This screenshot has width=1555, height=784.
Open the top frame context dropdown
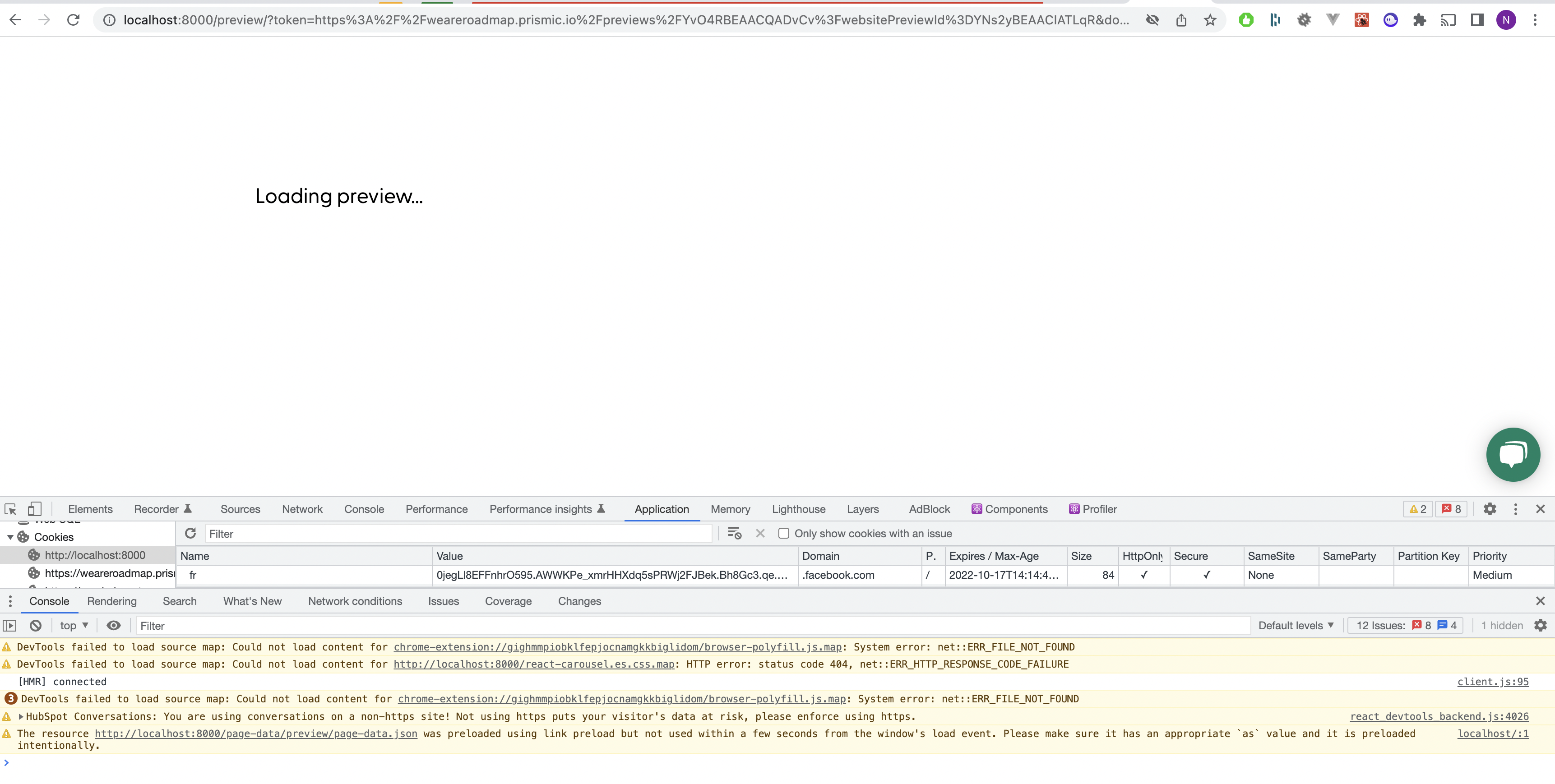coord(73,625)
